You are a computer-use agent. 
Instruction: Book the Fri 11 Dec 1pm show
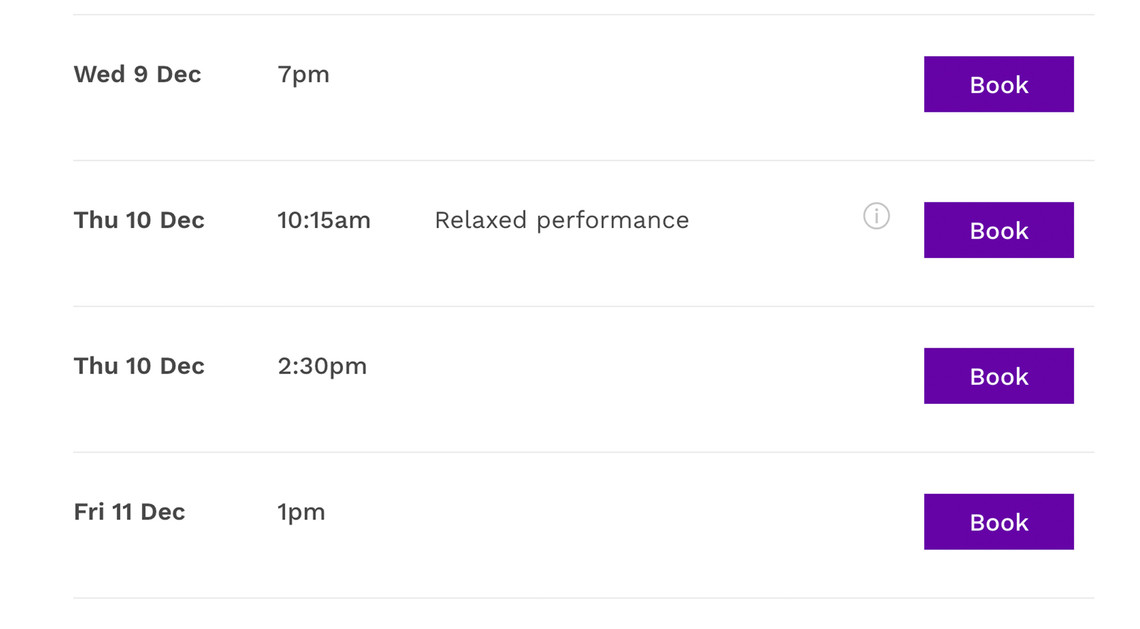tap(998, 521)
